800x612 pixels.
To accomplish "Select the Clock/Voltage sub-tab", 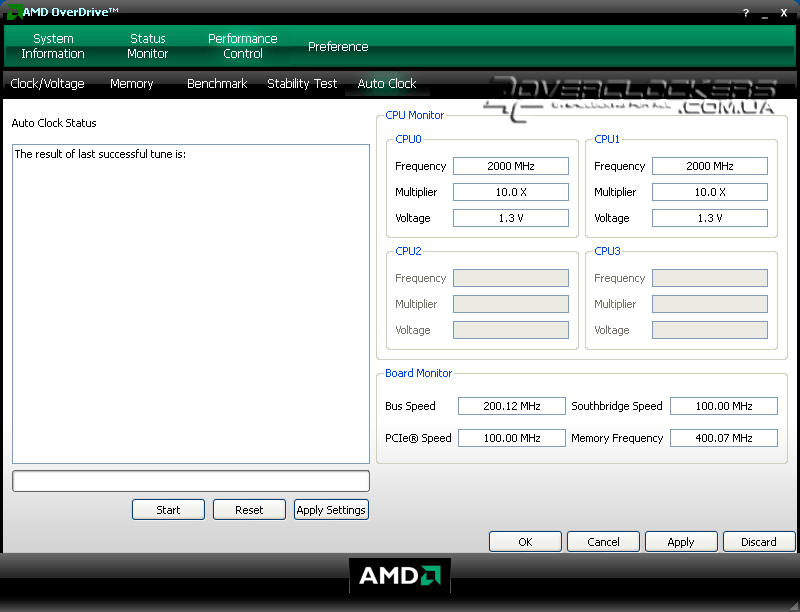I will [x=47, y=84].
